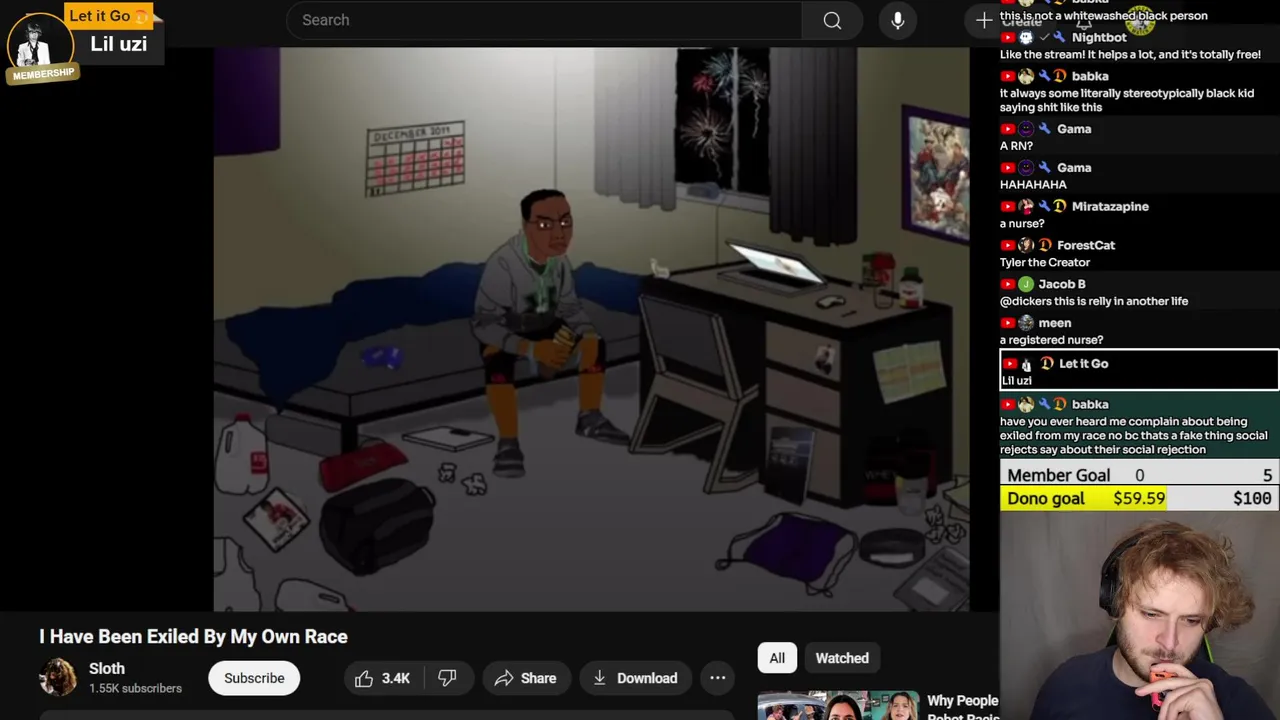The width and height of the screenshot is (1280, 720).
Task: Click Tyler the Creator chat message
Action: (x=1045, y=262)
